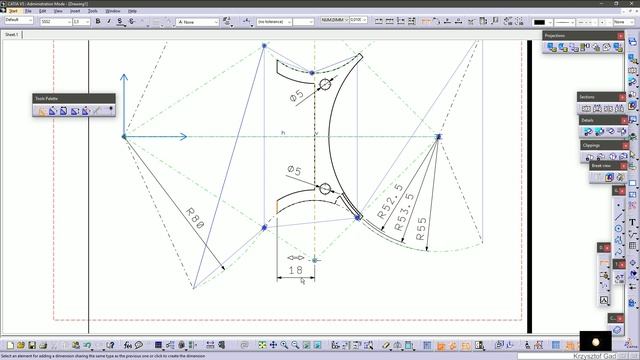Select the R52.5 dimension label
640x360 pixels.
click(390, 201)
